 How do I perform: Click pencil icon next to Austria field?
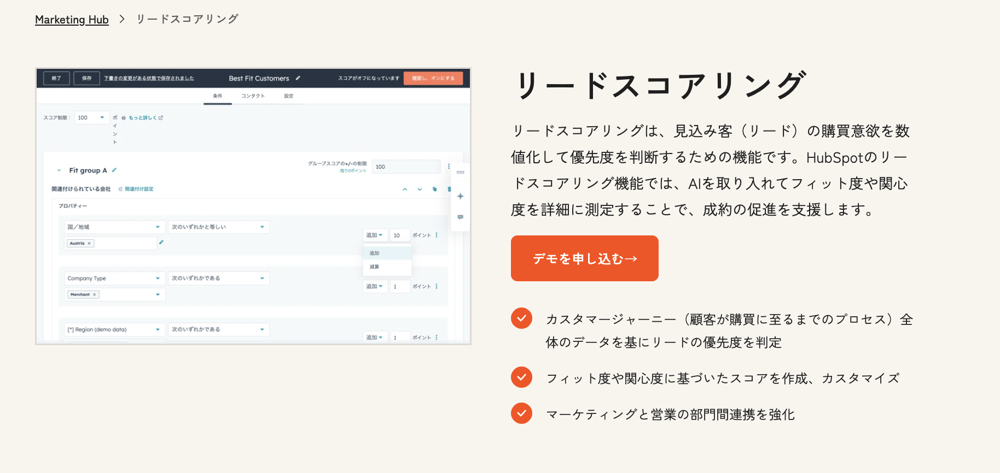tap(161, 242)
